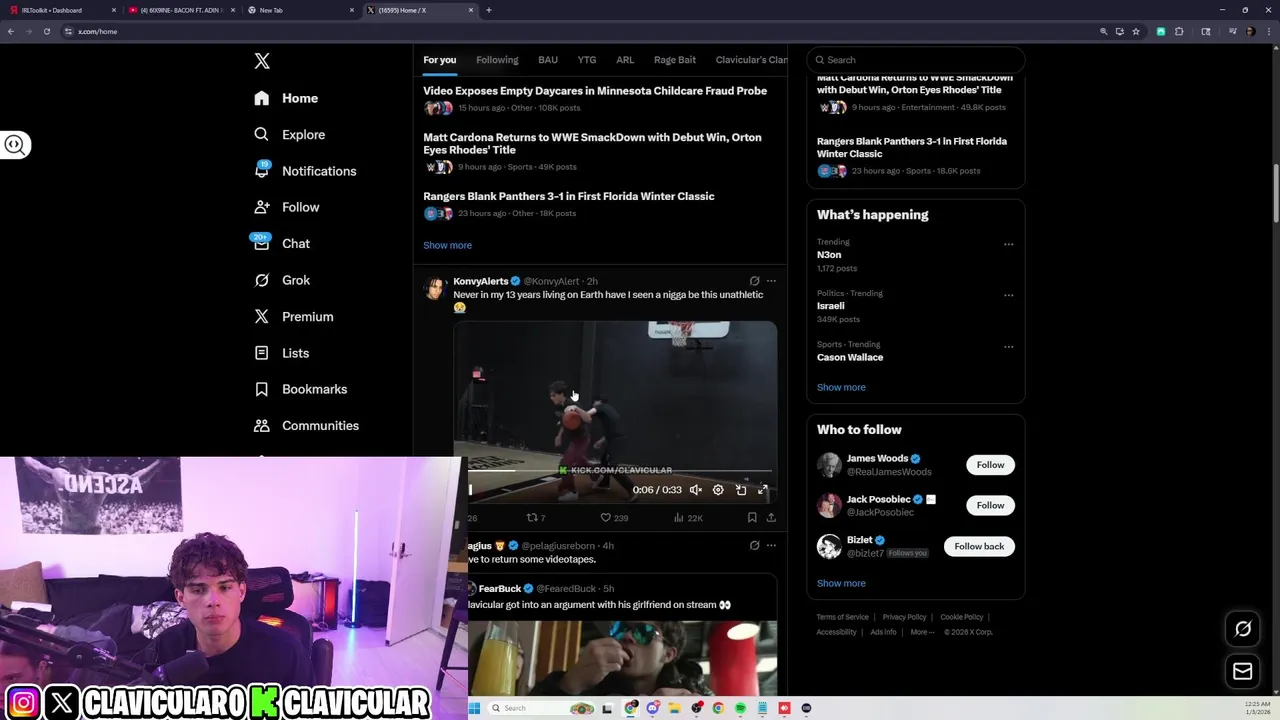Screen dimensions: 1280x720
Task: Repost the KonvyAlerts post
Action: 536,518
